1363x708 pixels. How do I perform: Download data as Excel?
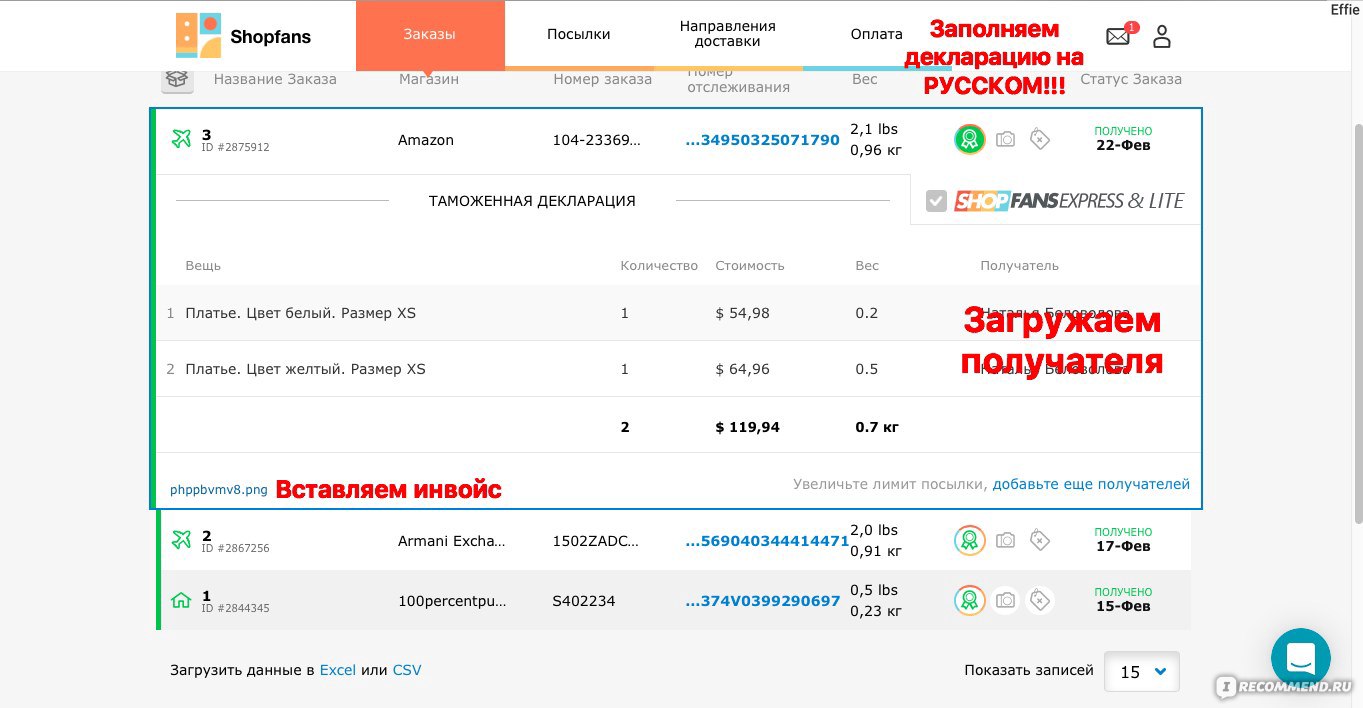coord(338,670)
